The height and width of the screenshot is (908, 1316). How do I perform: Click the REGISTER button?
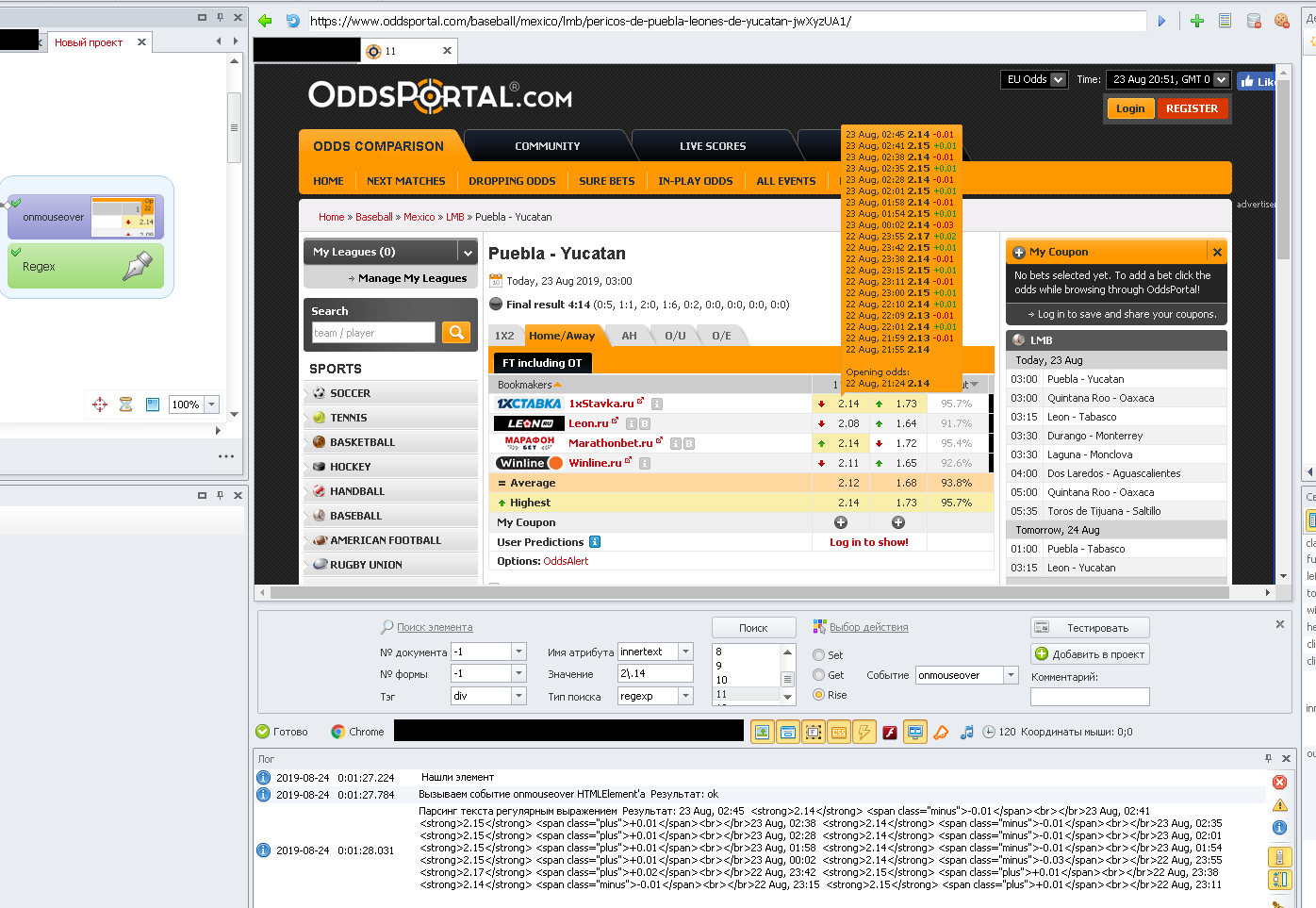point(1192,108)
